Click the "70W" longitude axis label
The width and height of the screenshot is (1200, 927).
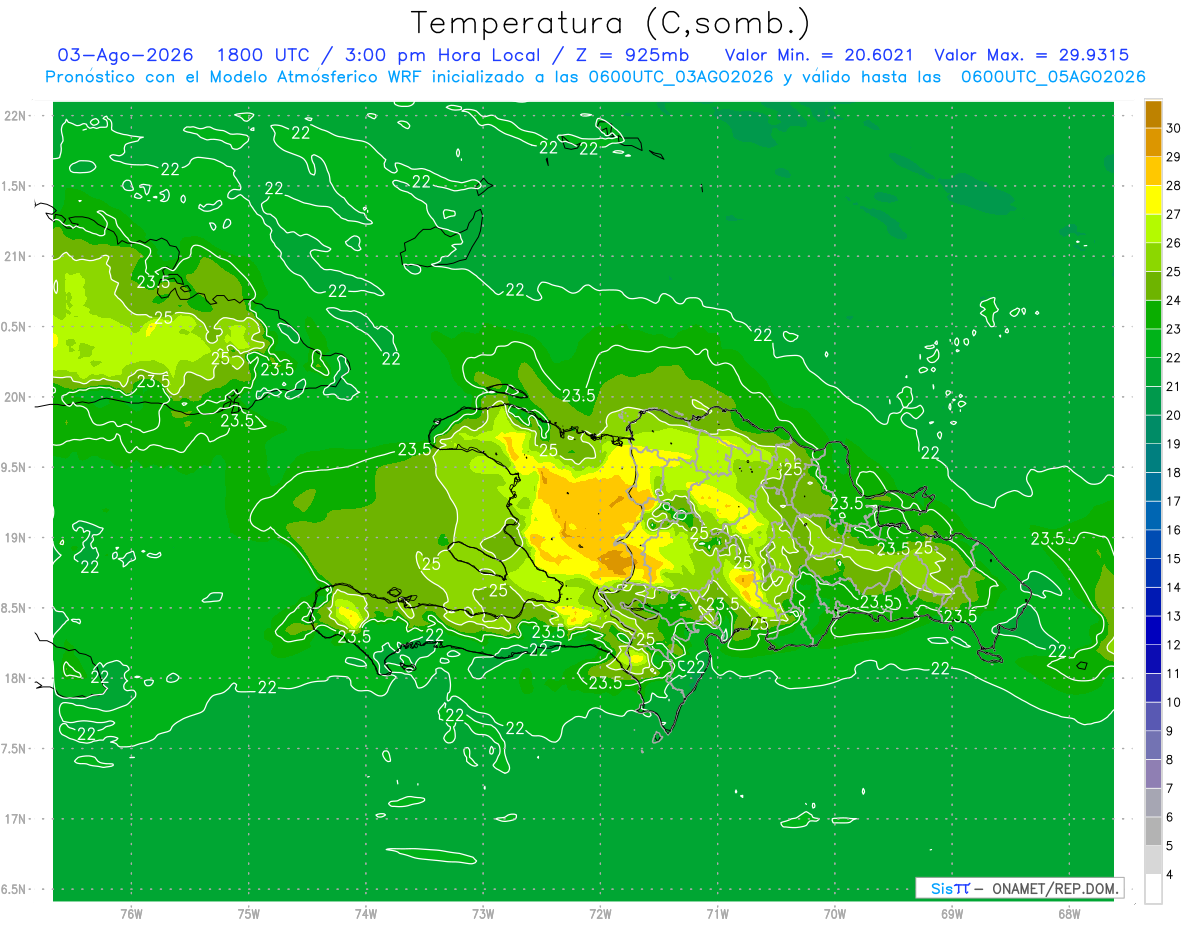click(835, 914)
